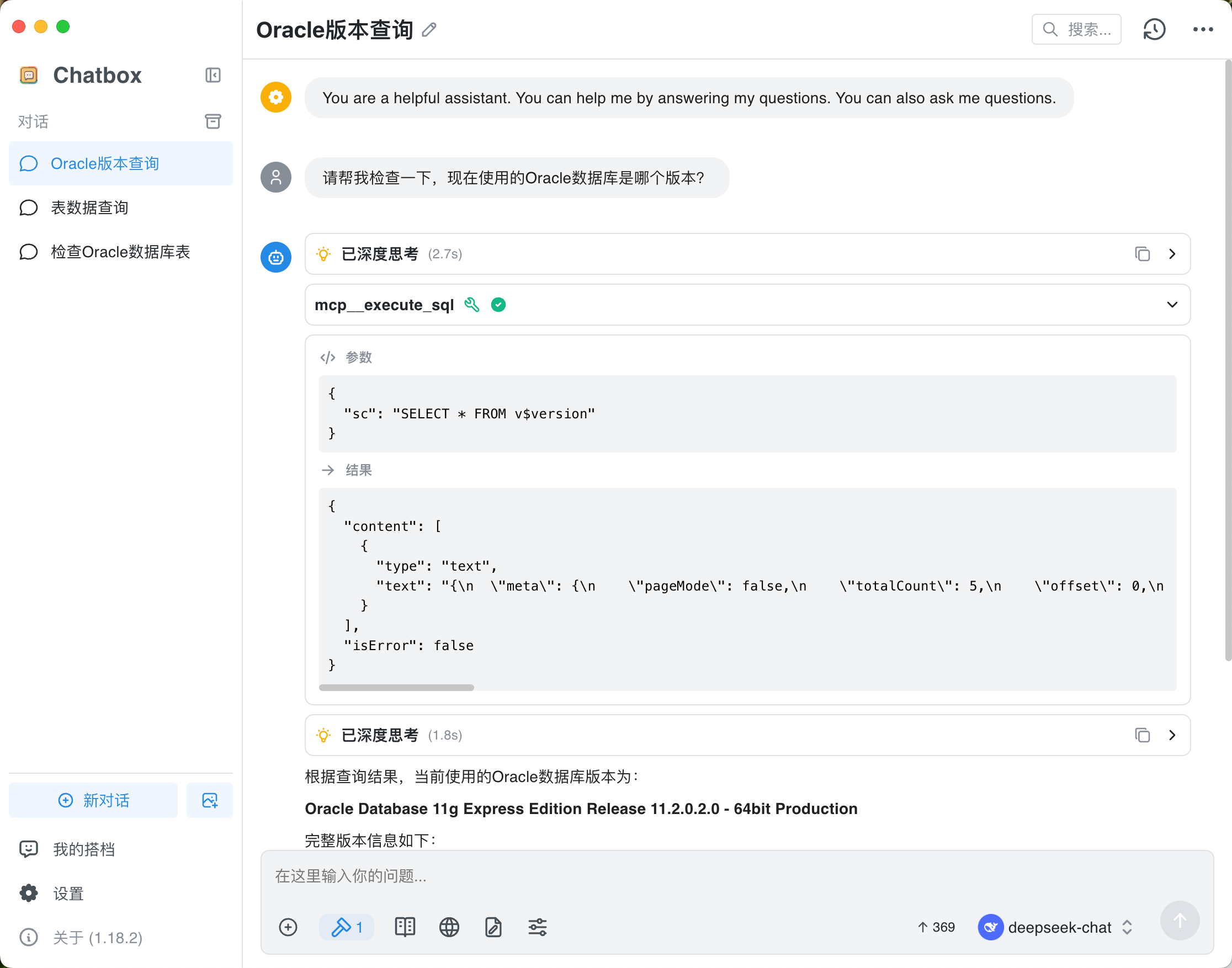Screen dimensions: 1232x968
Task: Click the 对话 section header
Action: coord(33,121)
